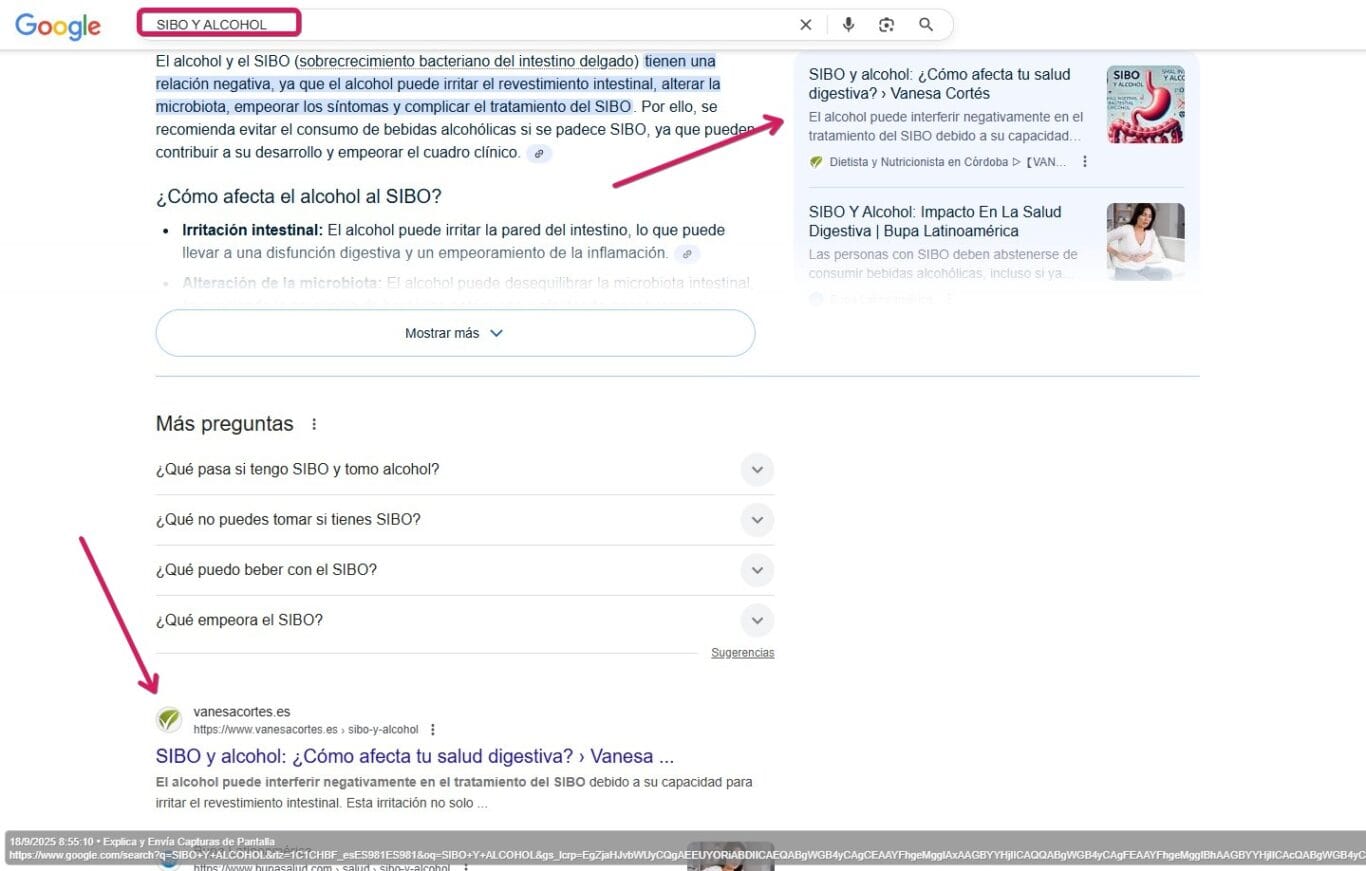Click the vanesacortes.es green leaf favicon

170,720
